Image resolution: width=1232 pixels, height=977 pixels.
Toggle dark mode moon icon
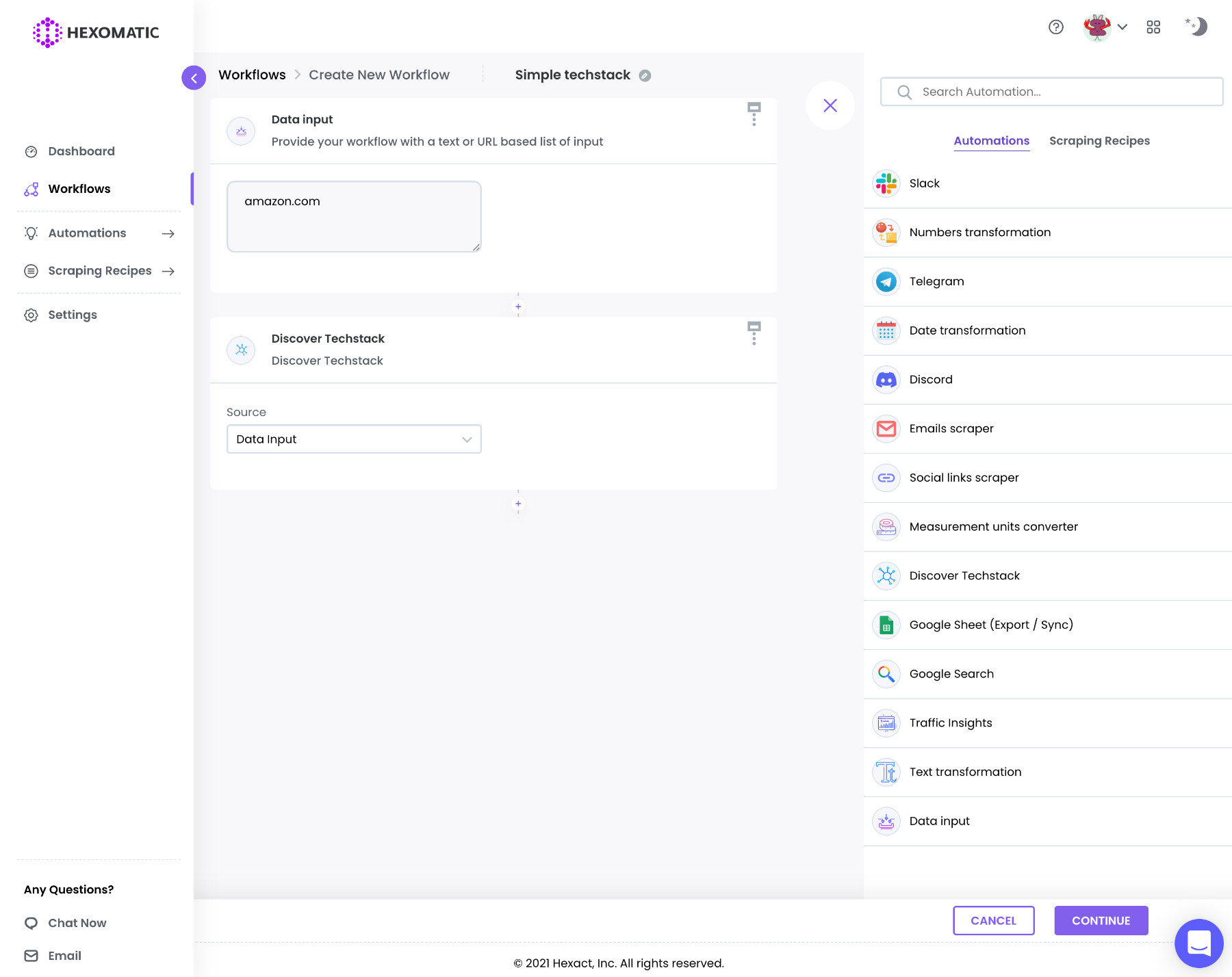[1196, 27]
